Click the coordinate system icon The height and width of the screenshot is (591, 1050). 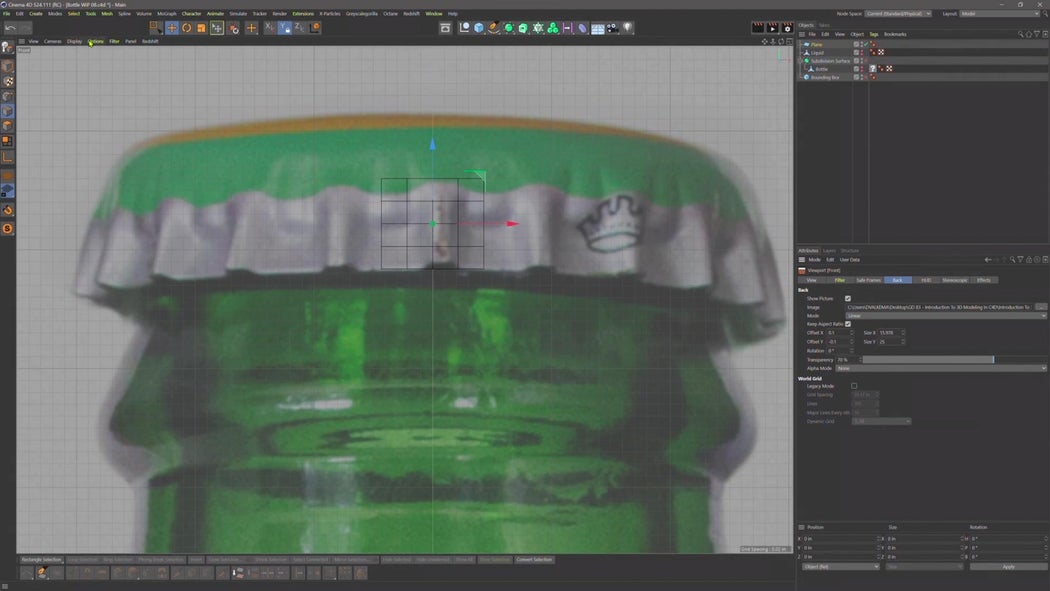pyautogui.click(x=315, y=27)
